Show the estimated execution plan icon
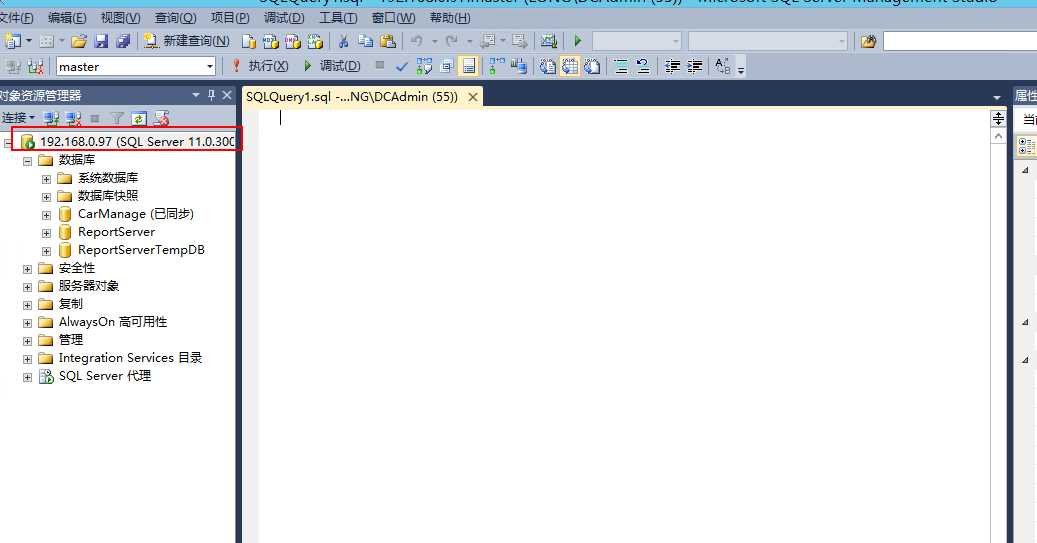This screenshot has height=543, width=1037. coord(424,66)
